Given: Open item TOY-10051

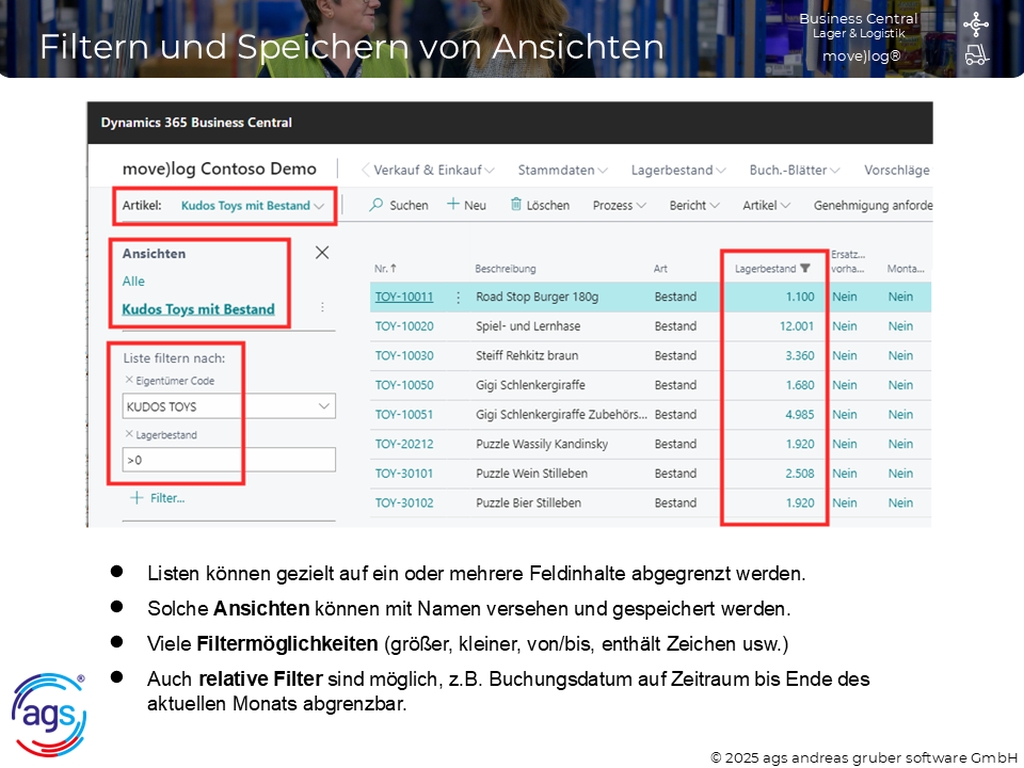Looking at the screenshot, I should 404,415.
